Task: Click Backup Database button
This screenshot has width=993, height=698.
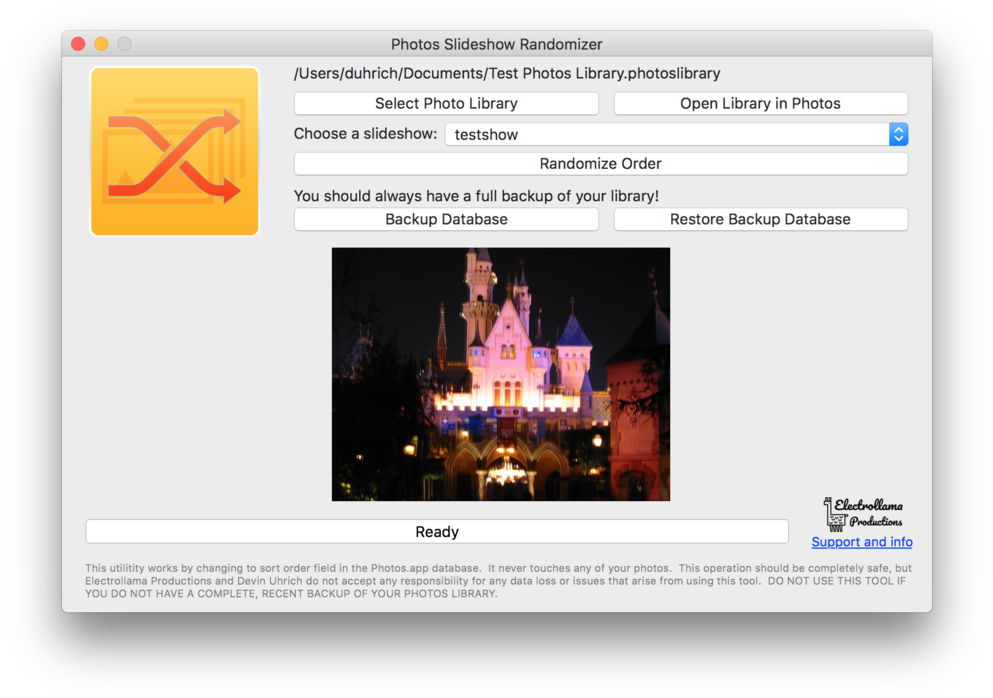Action: [446, 219]
